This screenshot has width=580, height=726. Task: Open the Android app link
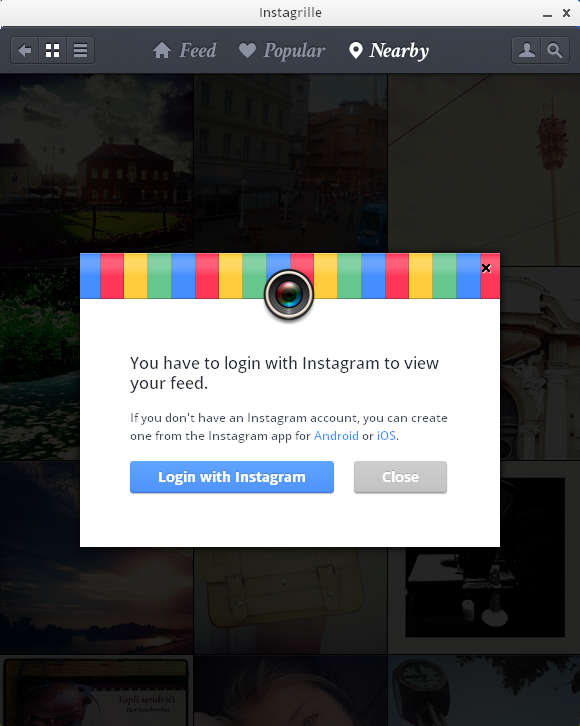336,436
